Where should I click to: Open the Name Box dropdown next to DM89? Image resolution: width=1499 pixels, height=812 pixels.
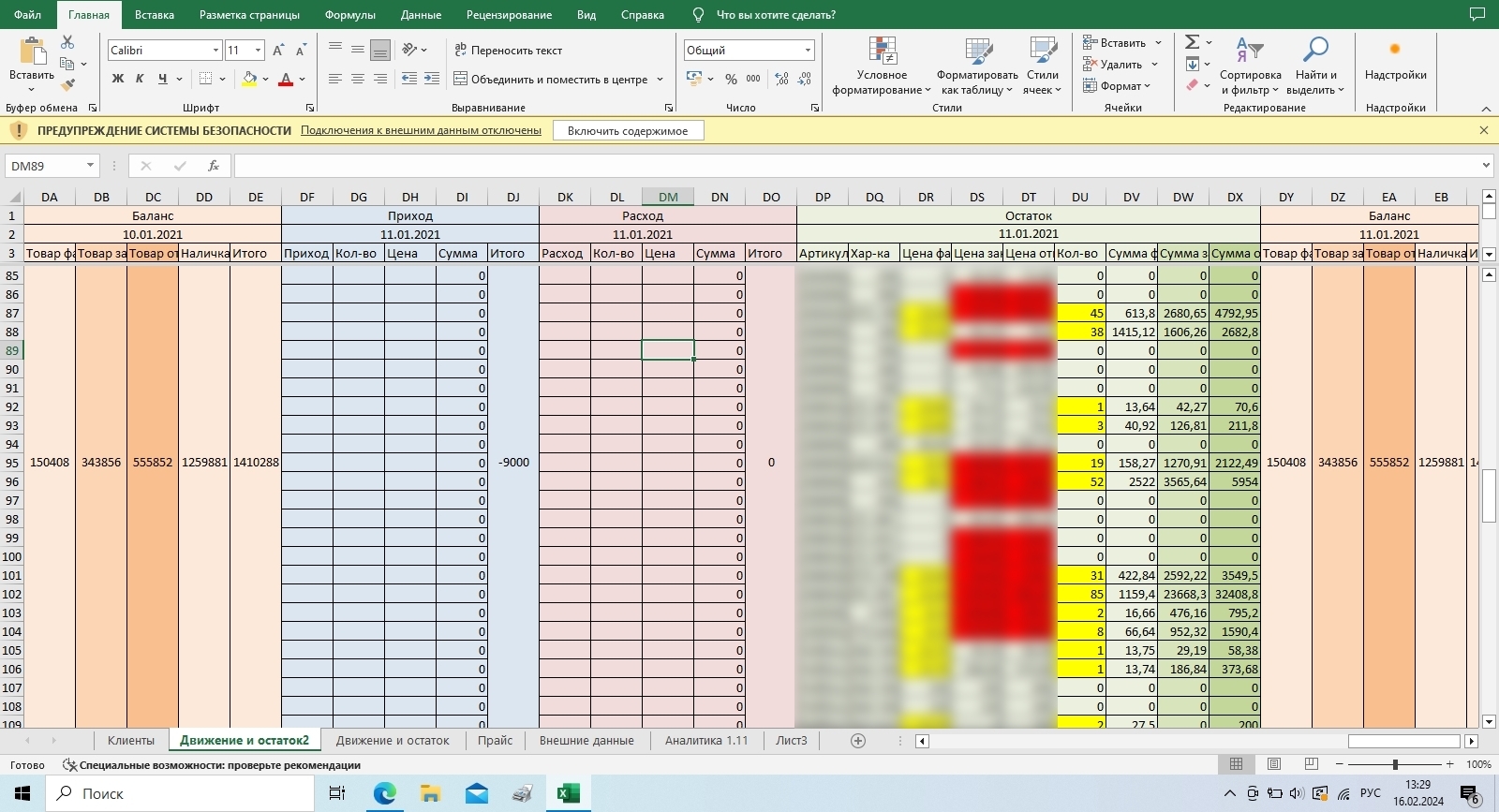(90, 166)
